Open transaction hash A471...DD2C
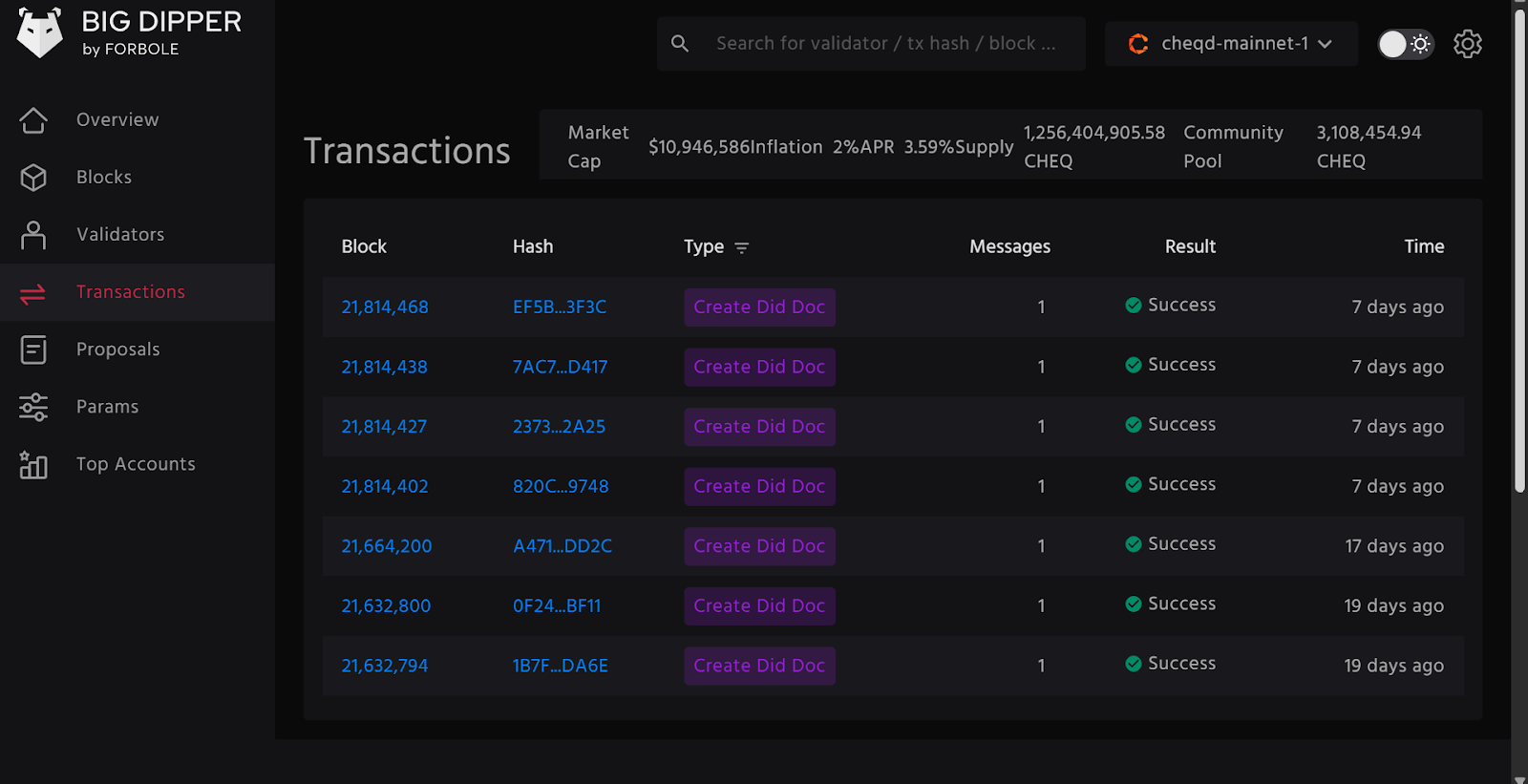The width and height of the screenshot is (1528, 784). coord(562,546)
